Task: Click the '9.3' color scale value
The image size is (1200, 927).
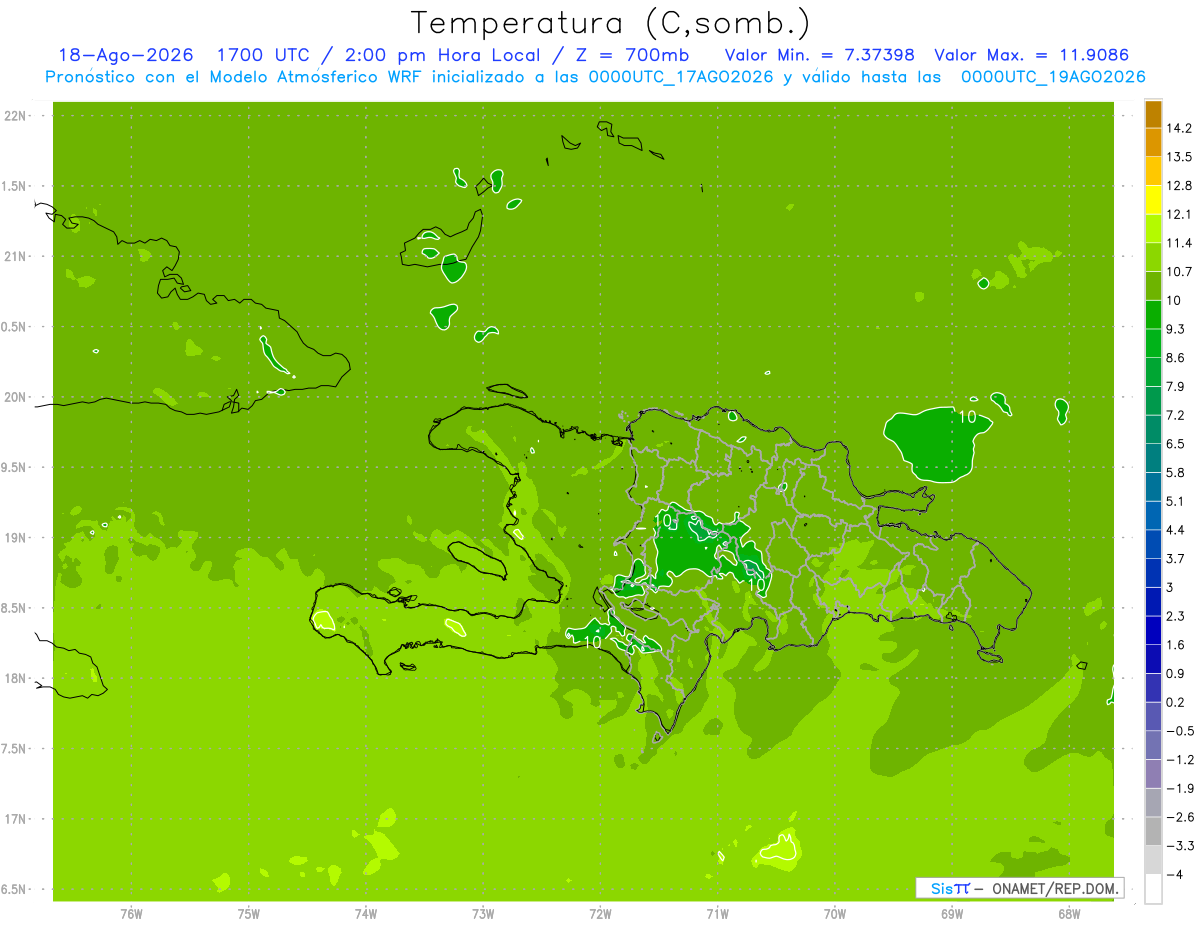Action: click(x=1175, y=329)
